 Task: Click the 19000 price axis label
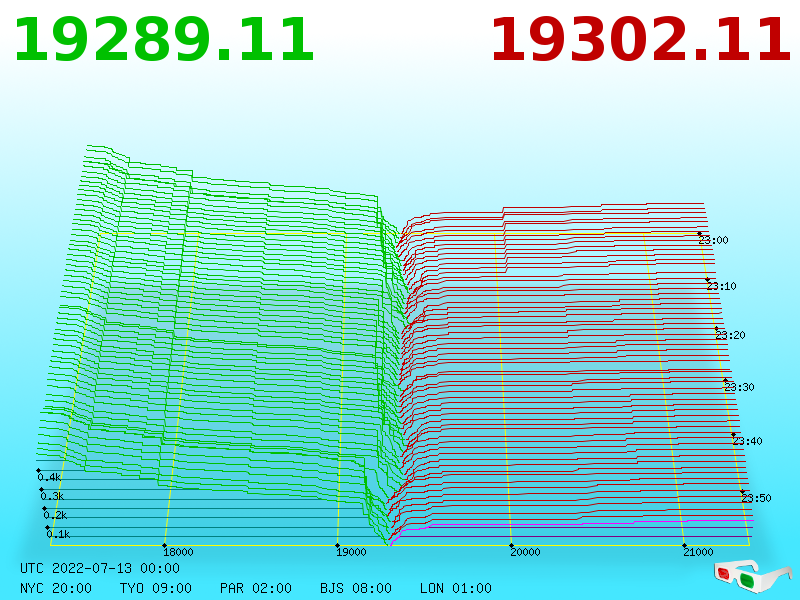(x=351, y=552)
